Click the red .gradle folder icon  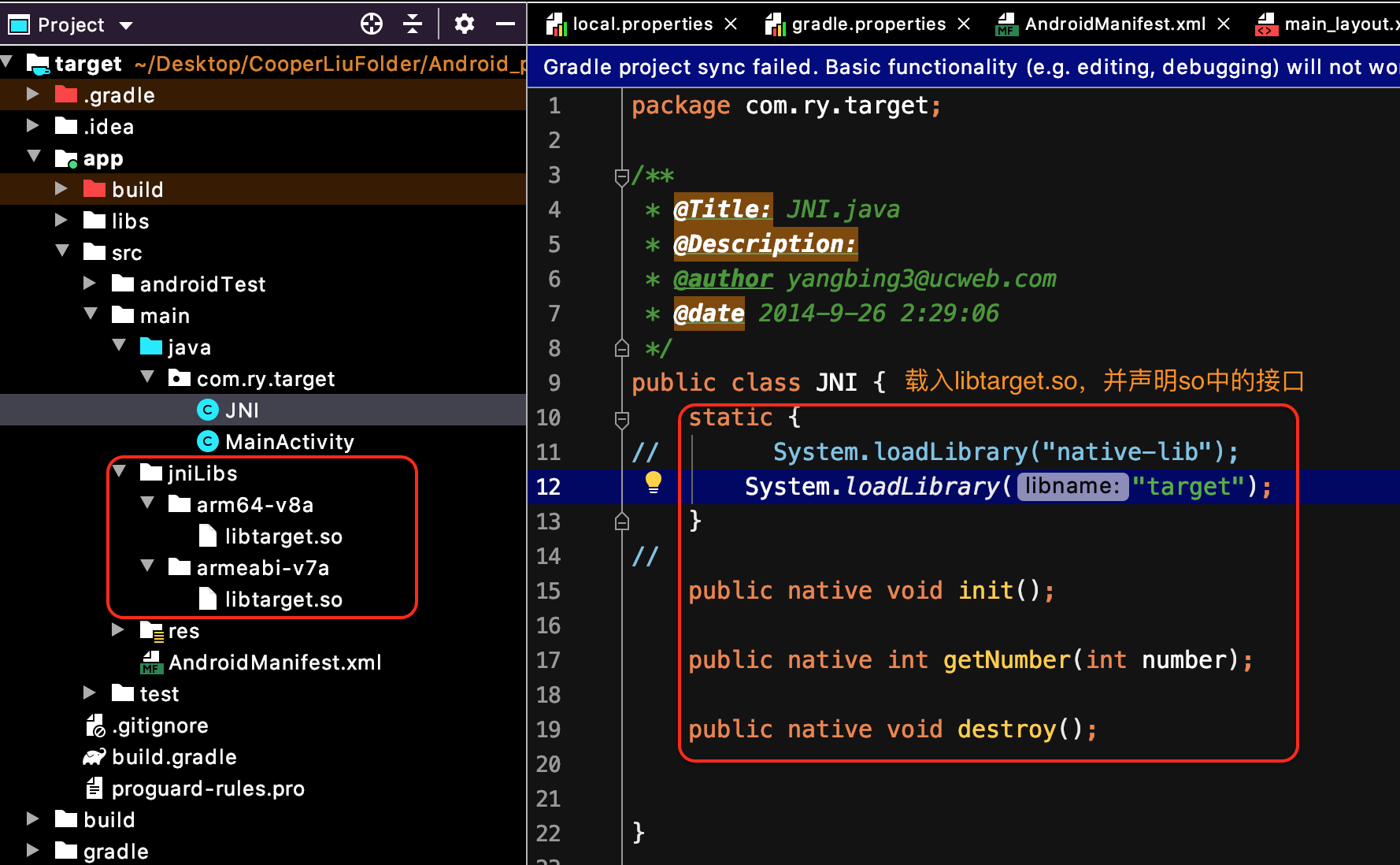[x=66, y=94]
